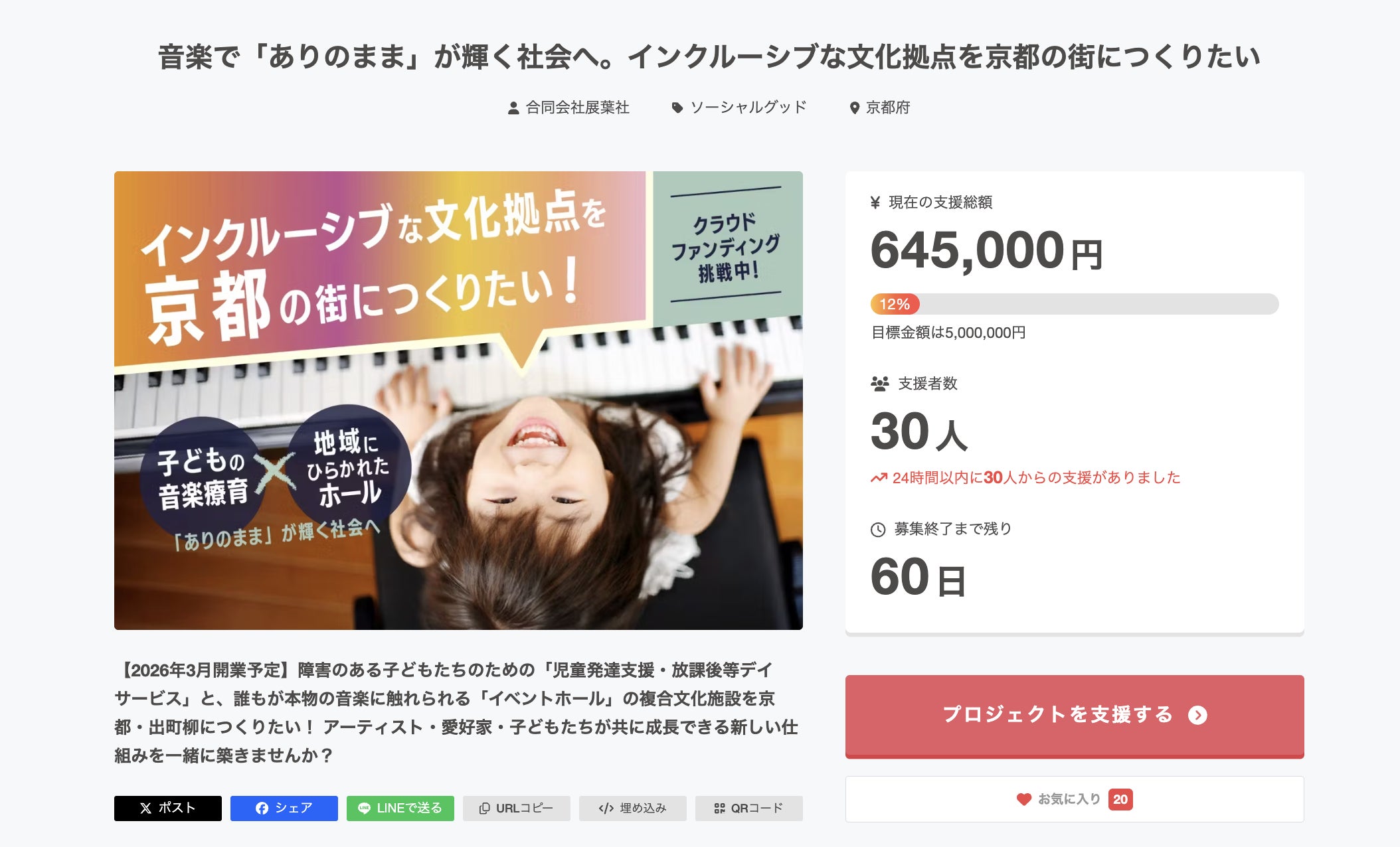
Task: Click the 埋め込み embed button label
Action: tap(643, 809)
